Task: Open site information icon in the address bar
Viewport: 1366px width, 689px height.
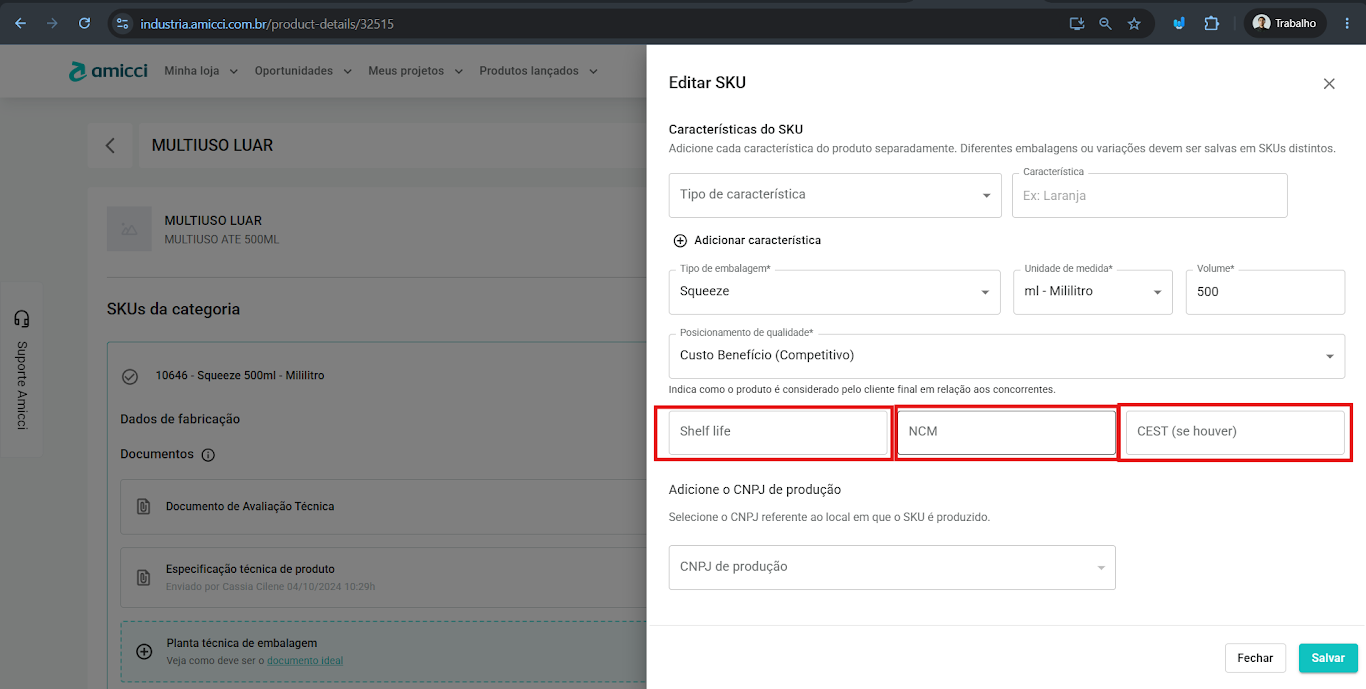Action: click(122, 23)
